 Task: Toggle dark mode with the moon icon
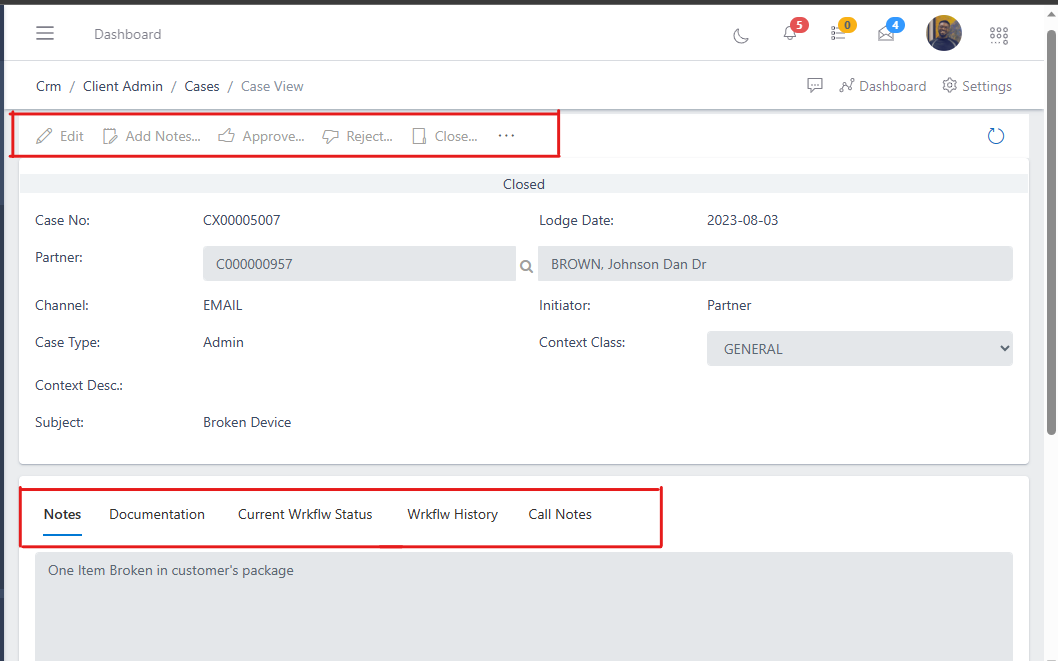tap(741, 34)
